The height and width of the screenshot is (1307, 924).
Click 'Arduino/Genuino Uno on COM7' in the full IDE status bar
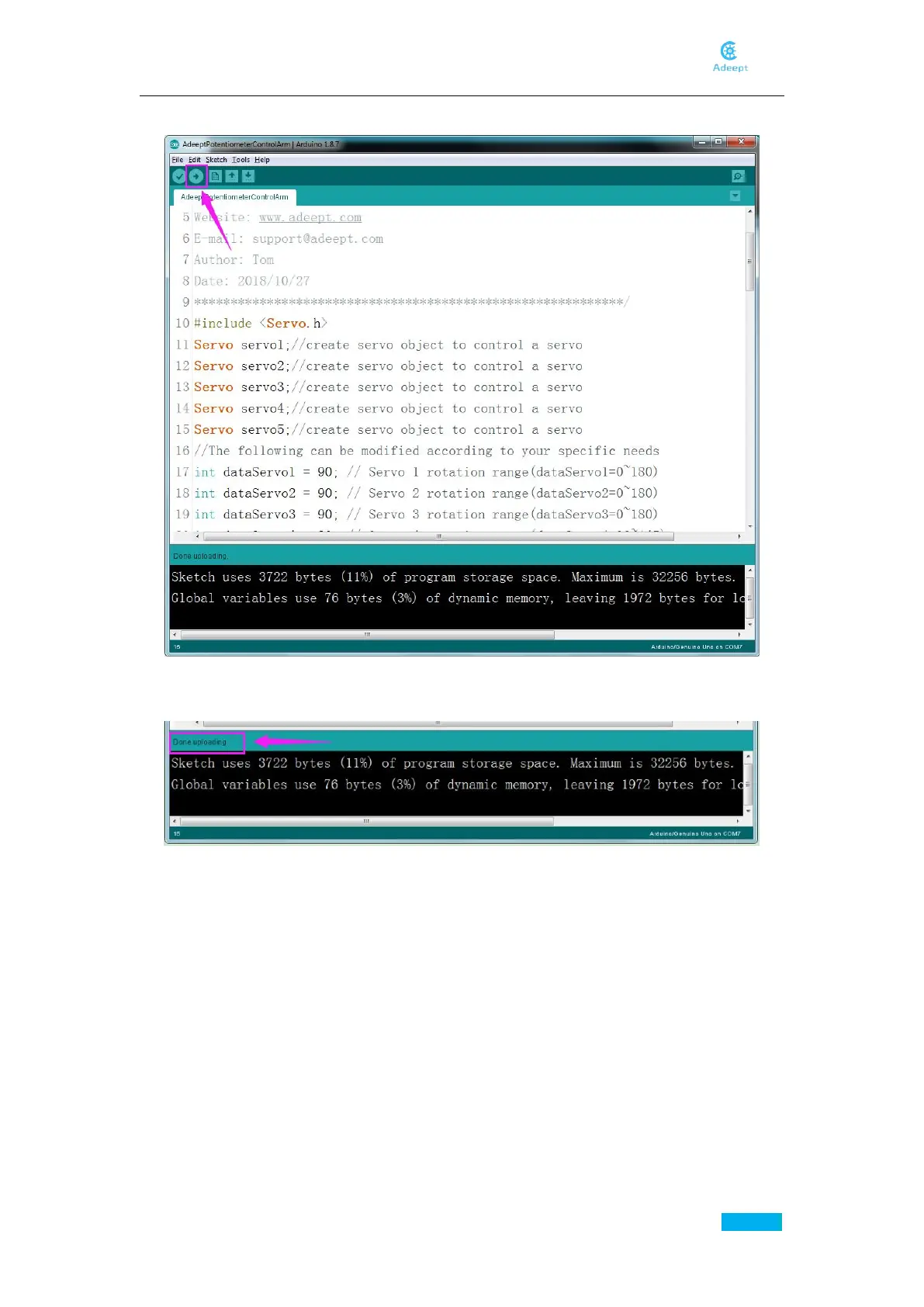tap(697, 647)
